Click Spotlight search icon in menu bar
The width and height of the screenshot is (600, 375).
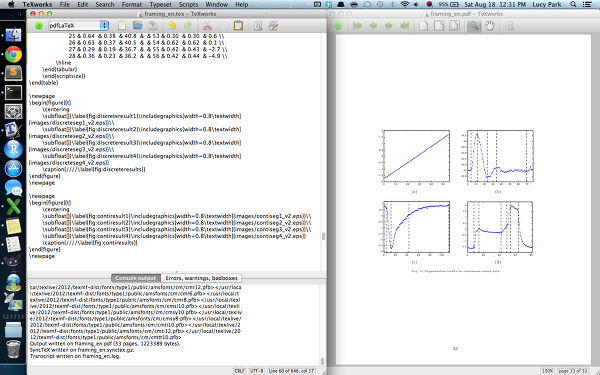[x=573, y=5]
